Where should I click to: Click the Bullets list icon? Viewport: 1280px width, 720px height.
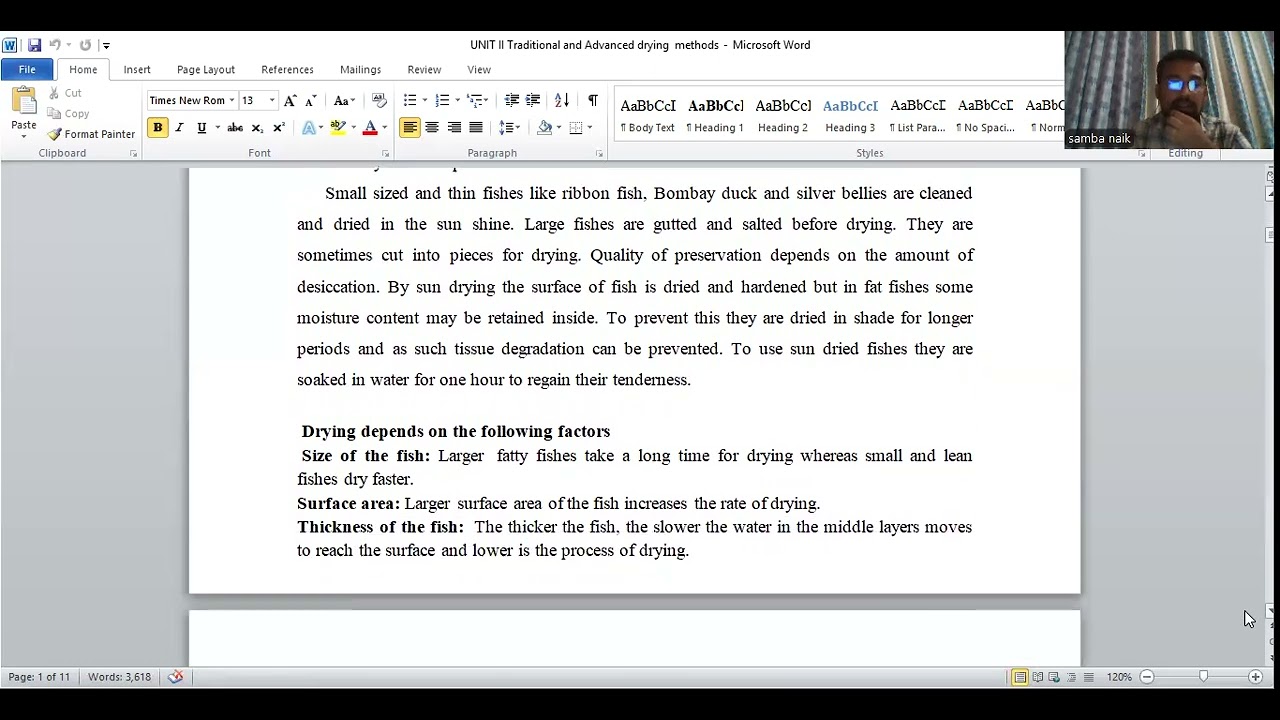point(410,100)
